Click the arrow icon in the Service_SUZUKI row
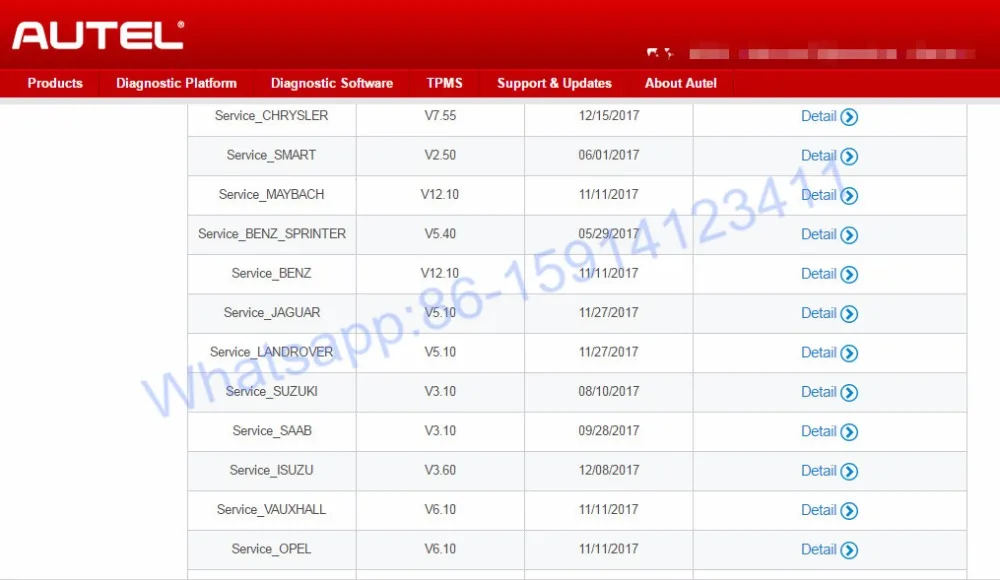Screen dimensions: 1000x580 point(849,393)
